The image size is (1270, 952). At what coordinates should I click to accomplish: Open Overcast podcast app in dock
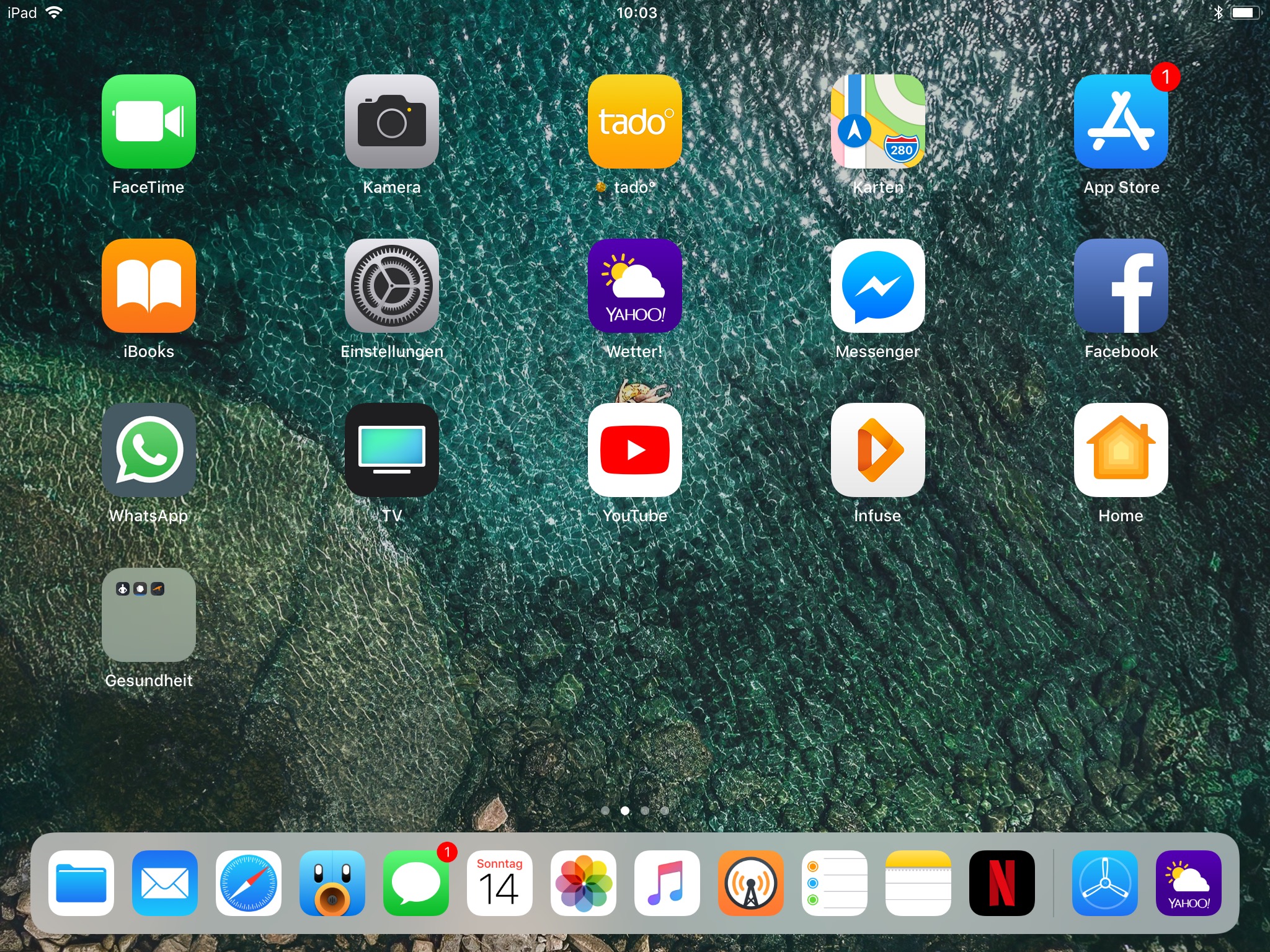[x=751, y=883]
